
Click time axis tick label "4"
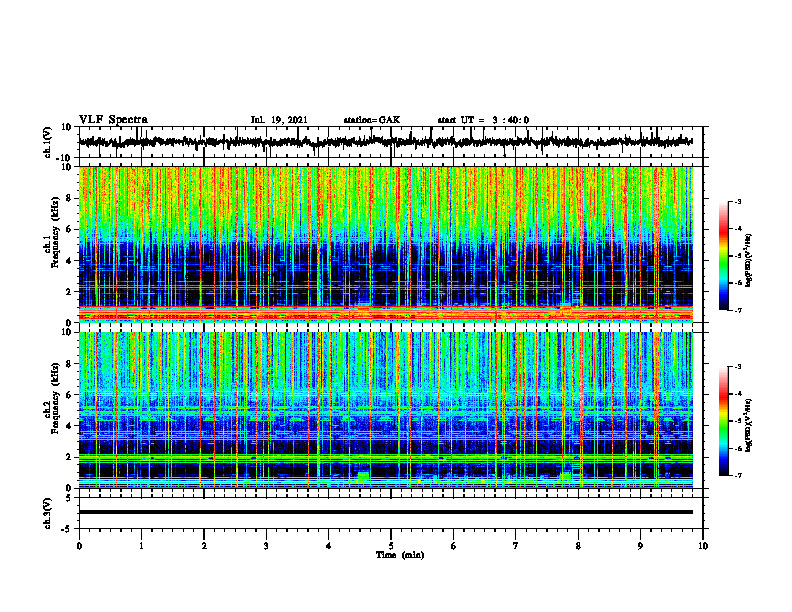point(329,546)
